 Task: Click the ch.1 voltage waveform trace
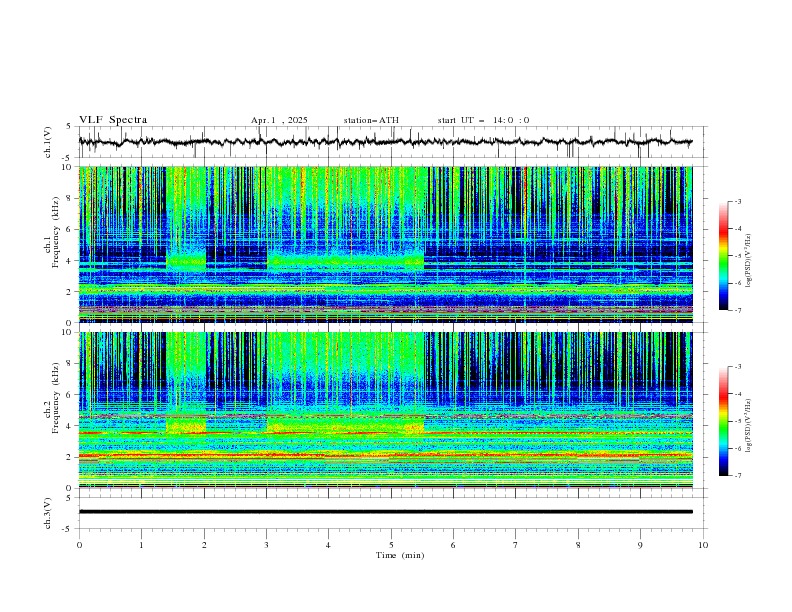click(x=385, y=142)
